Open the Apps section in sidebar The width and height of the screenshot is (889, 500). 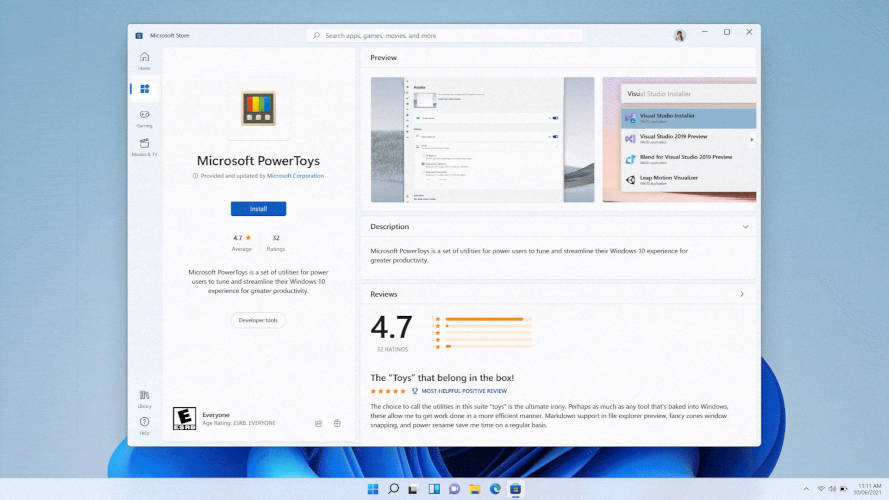pyautogui.click(x=145, y=89)
